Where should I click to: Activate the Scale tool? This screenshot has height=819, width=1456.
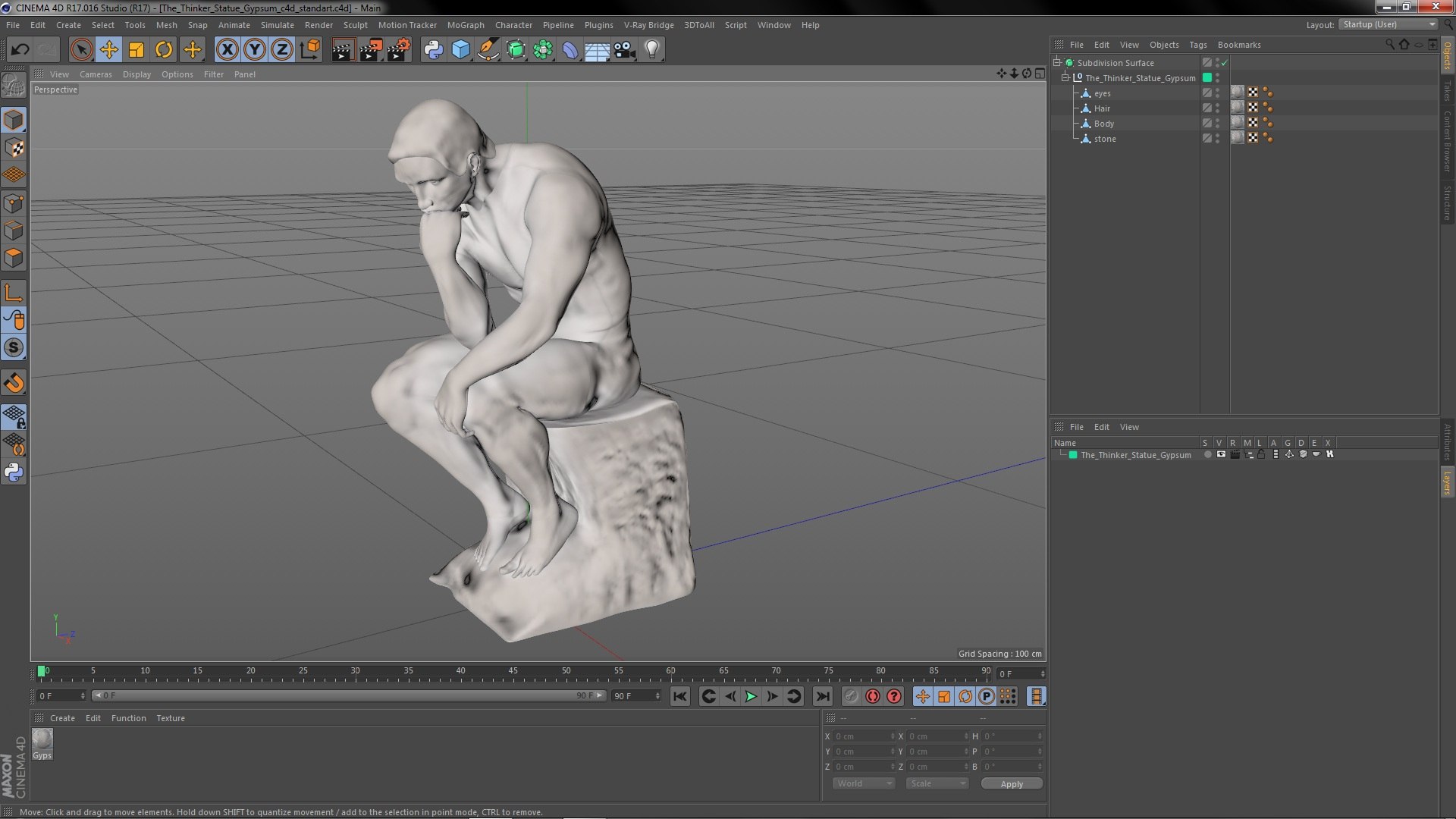tap(136, 50)
